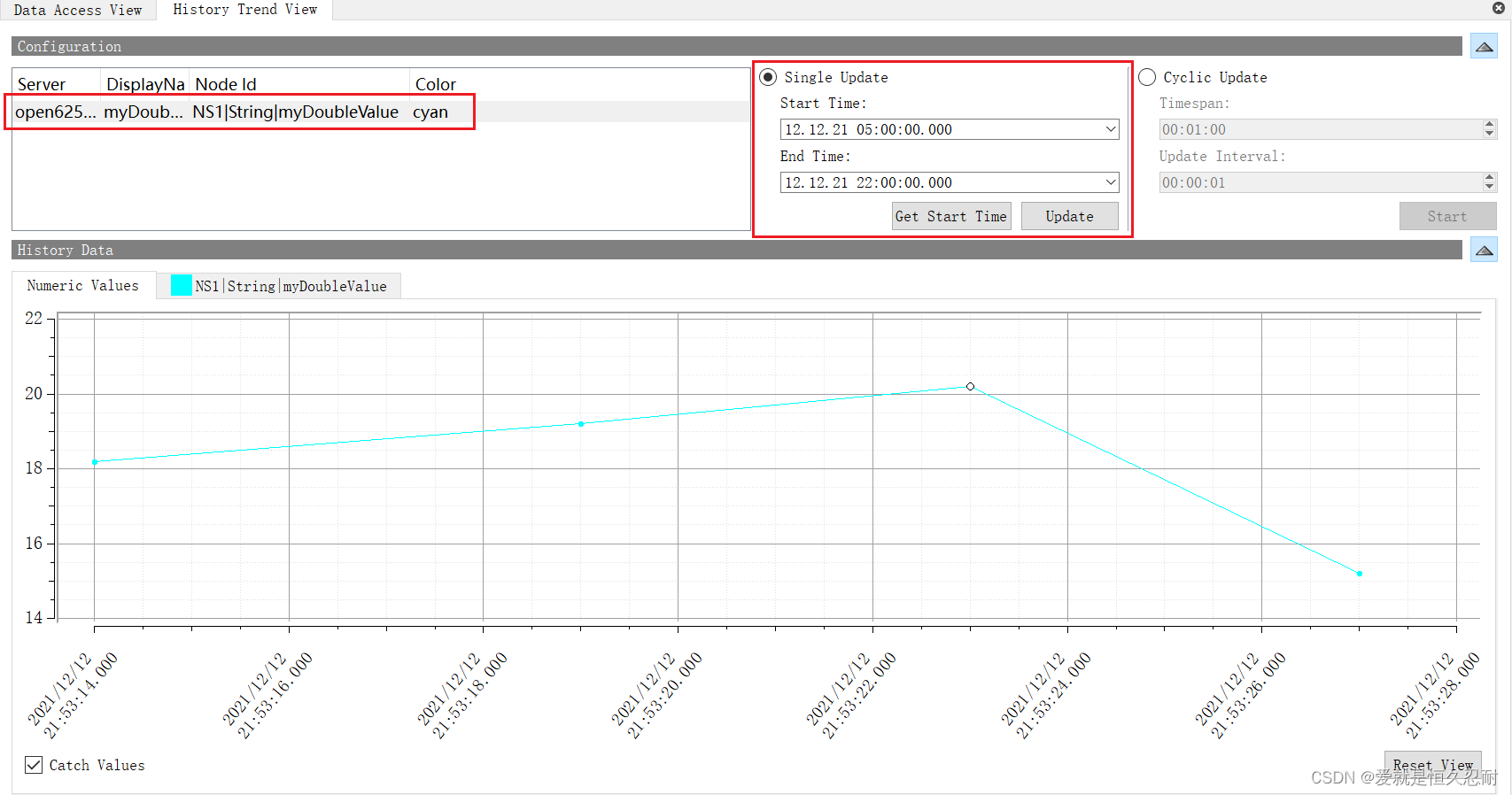Click the cyan color cell
Screen dimensions: 1512x795
(430, 112)
